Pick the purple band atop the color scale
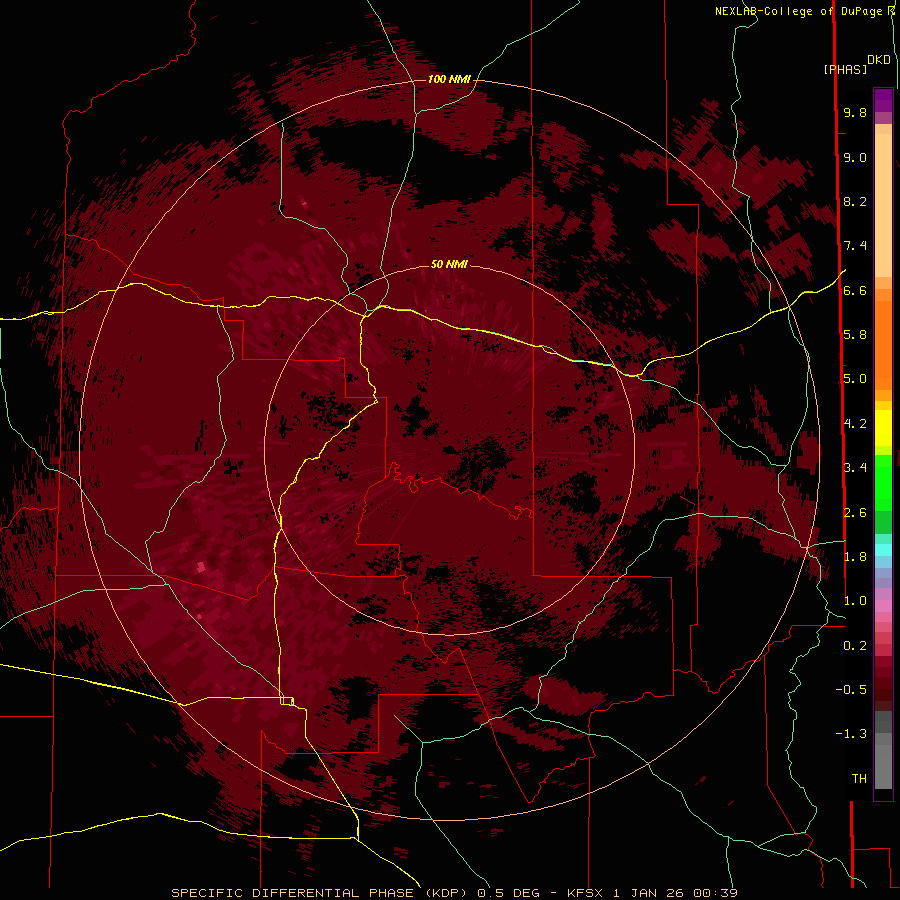This screenshot has height=900, width=900. pyautogui.click(x=883, y=100)
